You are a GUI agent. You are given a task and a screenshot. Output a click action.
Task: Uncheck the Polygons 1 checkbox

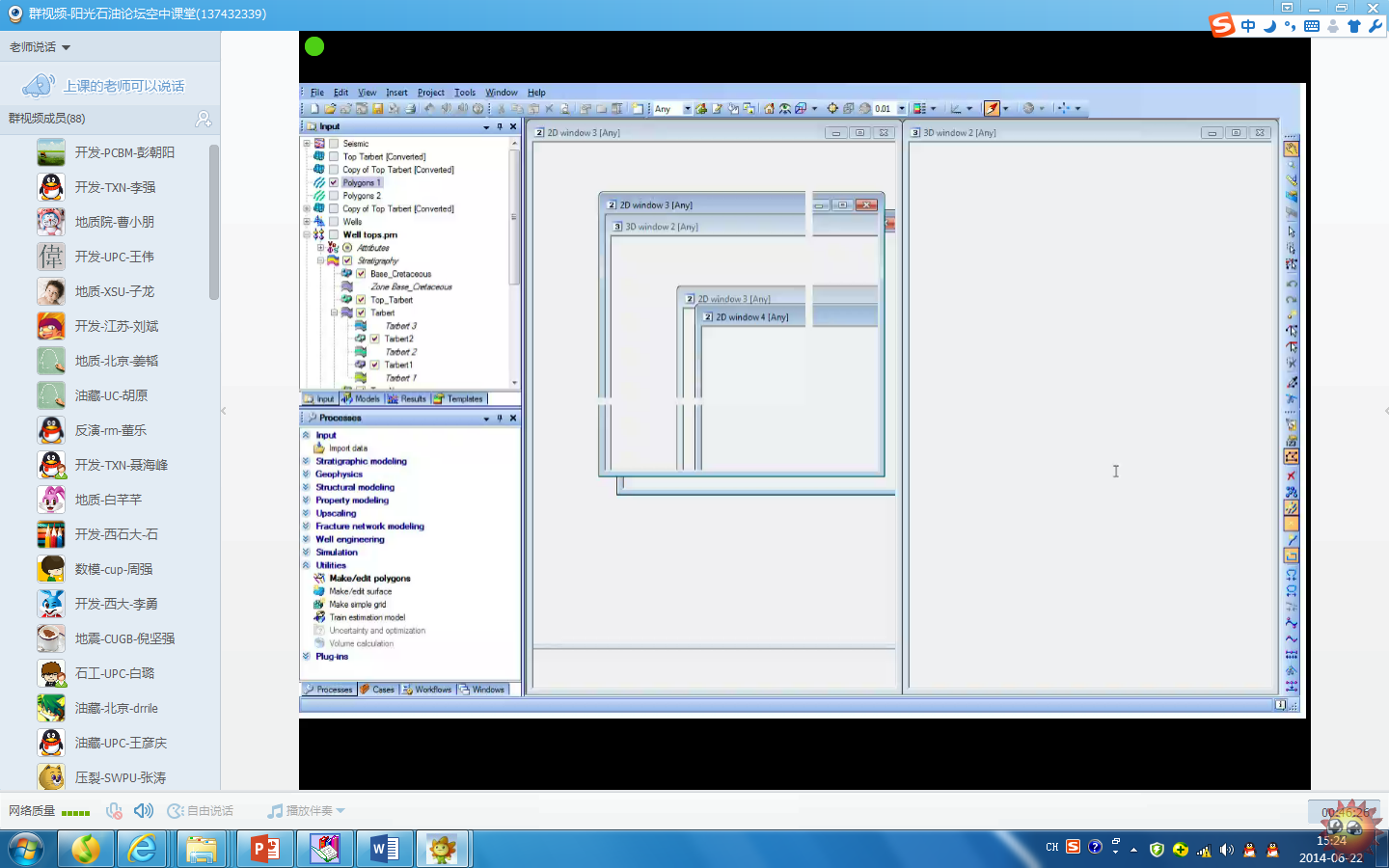click(x=334, y=182)
